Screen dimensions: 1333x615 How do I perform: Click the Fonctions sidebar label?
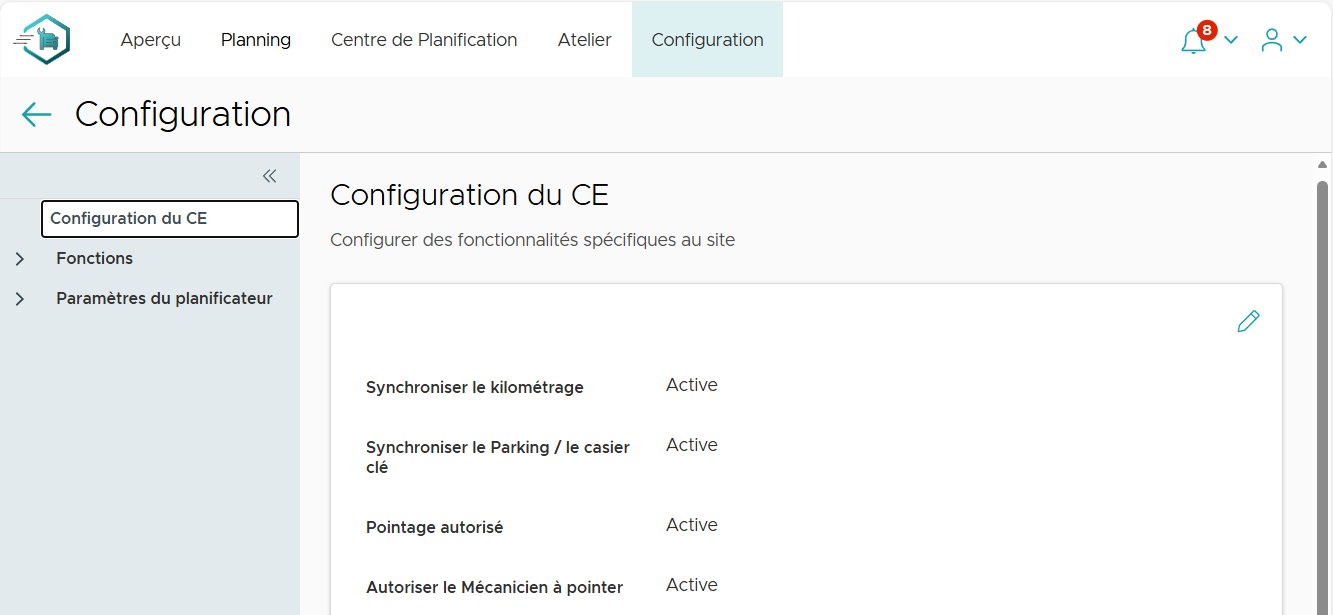coord(95,259)
